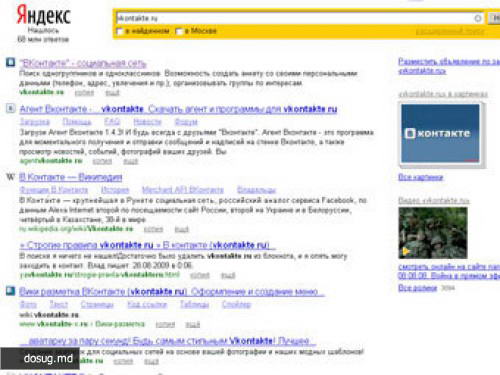The image size is (500, 375).
Task: Open the 'История' sitelink
Action: (115, 190)
